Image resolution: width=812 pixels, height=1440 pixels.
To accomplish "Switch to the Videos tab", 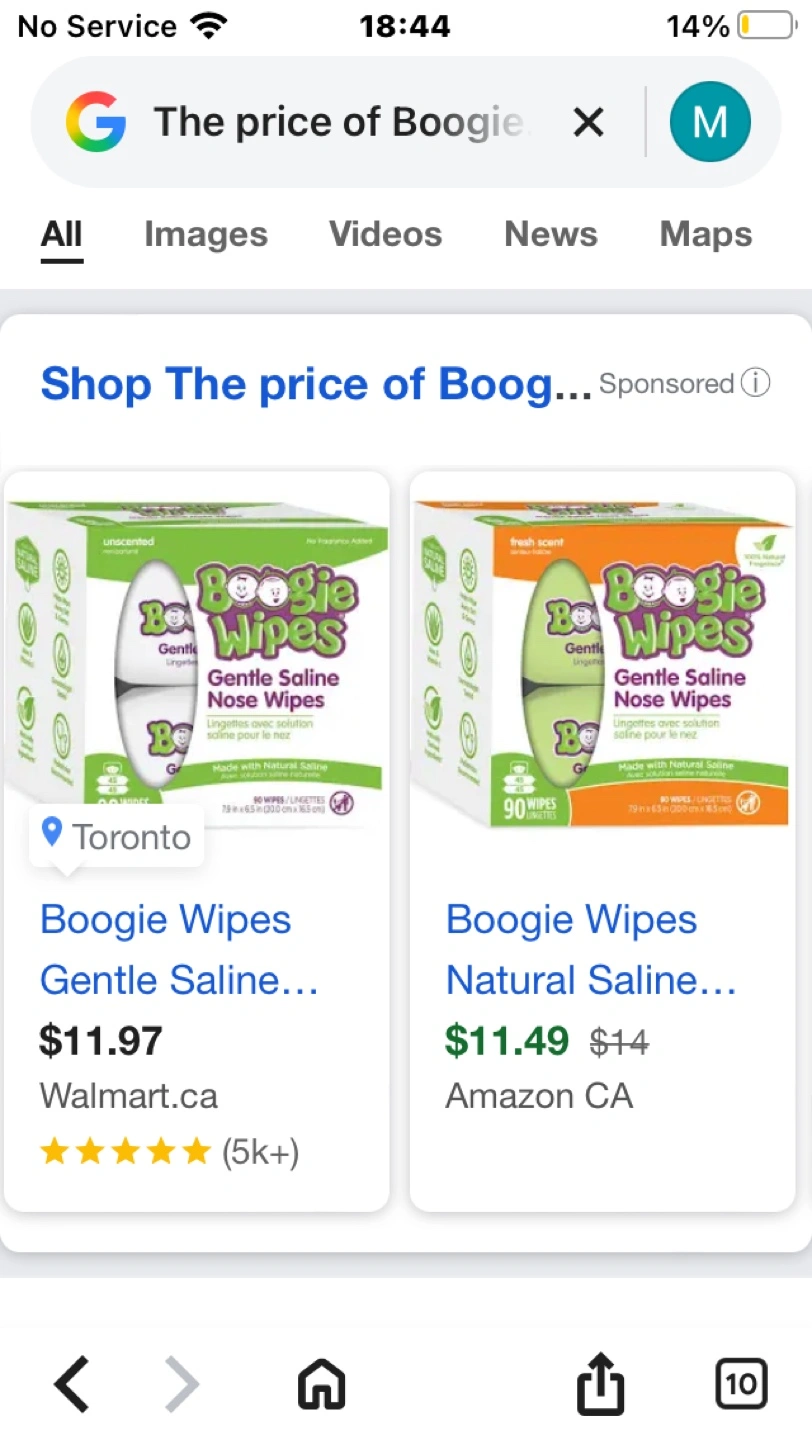I will pyautogui.click(x=385, y=234).
